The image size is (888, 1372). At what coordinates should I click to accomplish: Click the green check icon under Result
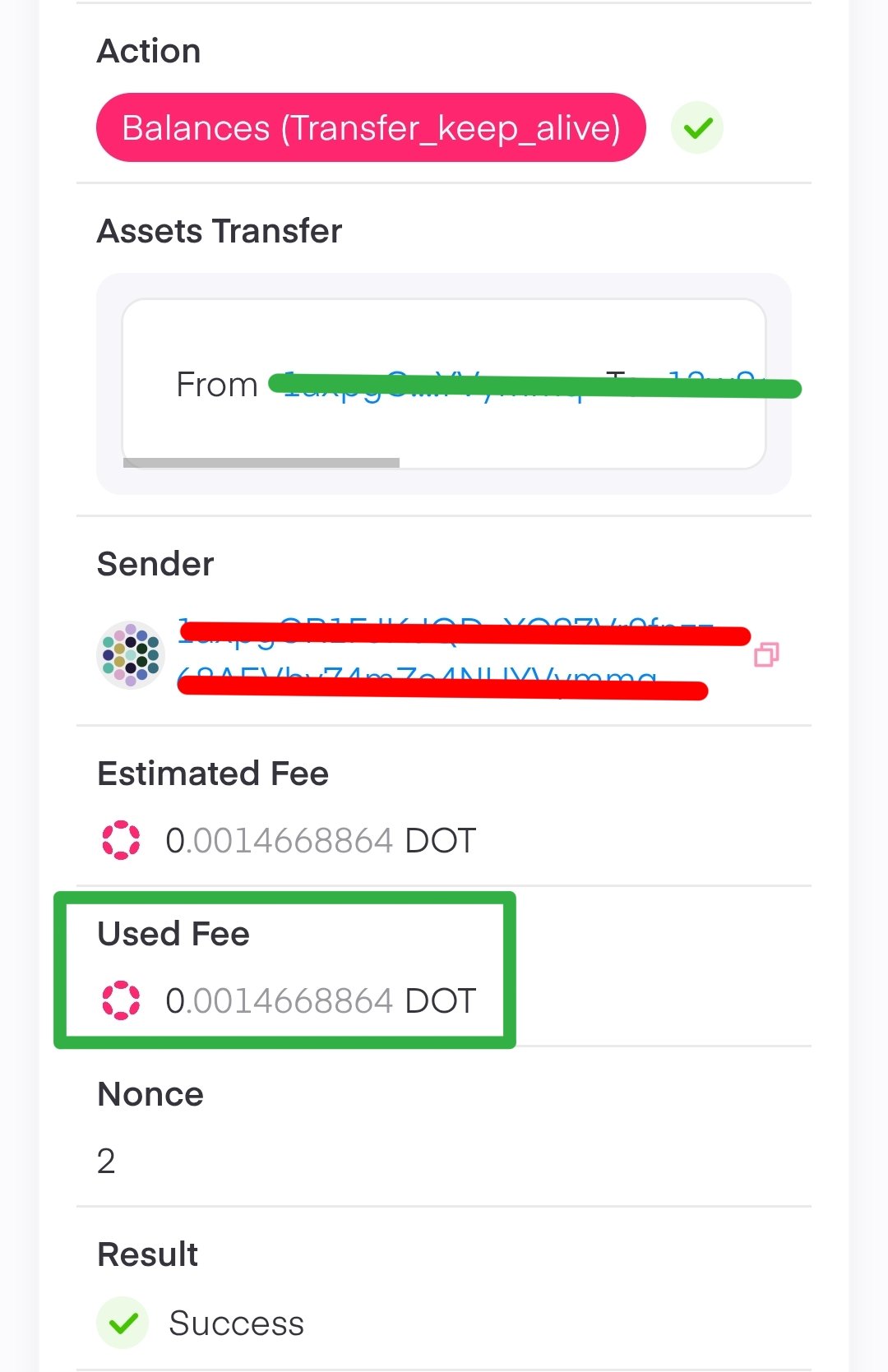point(123,1323)
